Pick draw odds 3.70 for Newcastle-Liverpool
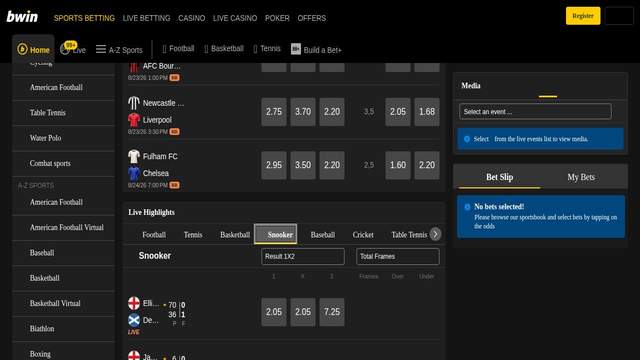This screenshot has height=360, width=640. click(x=303, y=112)
